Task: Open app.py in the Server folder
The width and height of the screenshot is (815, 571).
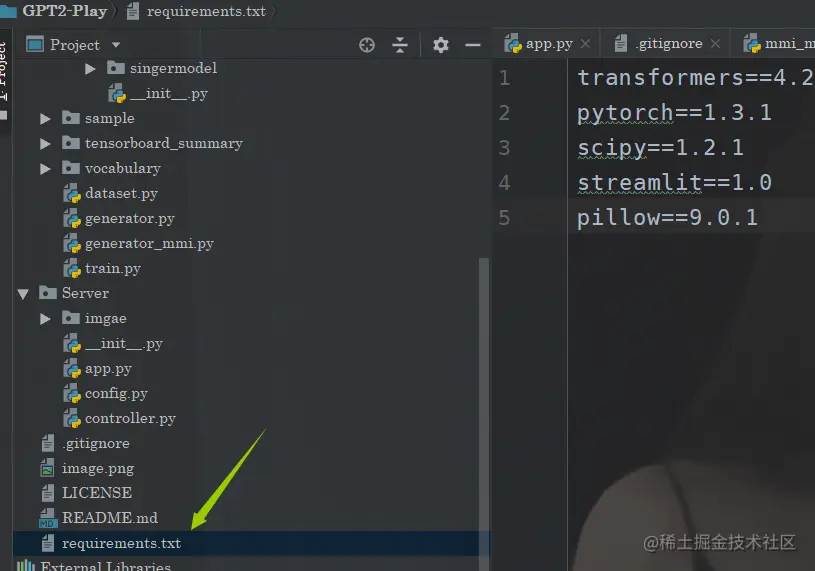Action: pos(108,369)
